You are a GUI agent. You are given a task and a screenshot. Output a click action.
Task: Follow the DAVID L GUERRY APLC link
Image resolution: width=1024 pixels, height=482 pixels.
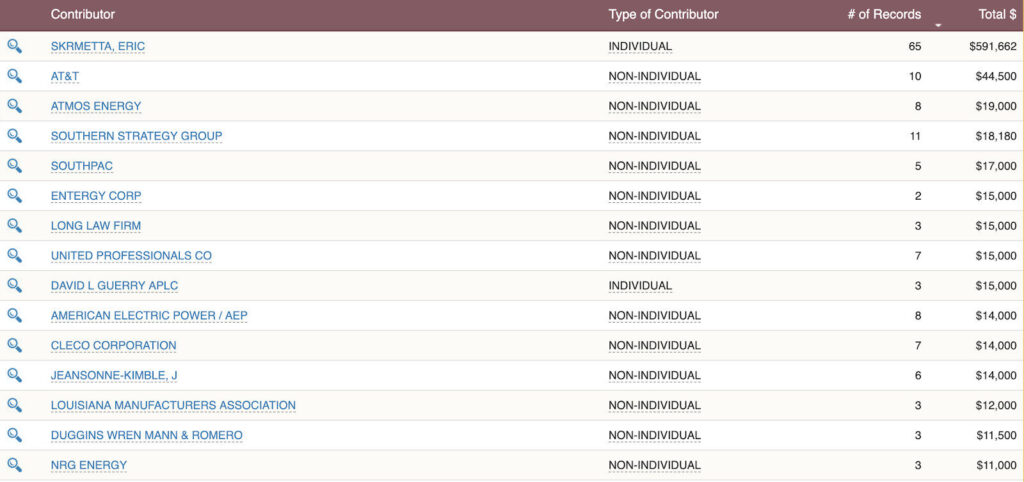[x=114, y=286]
